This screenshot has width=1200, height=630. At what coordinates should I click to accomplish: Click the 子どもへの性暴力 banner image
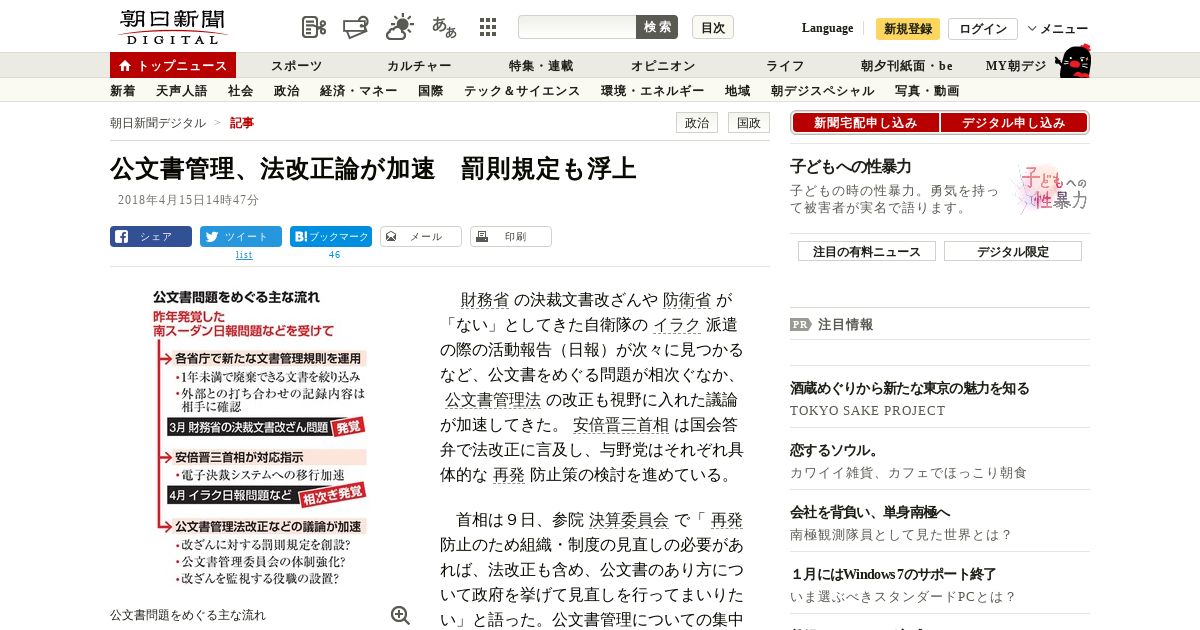(1050, 188)
